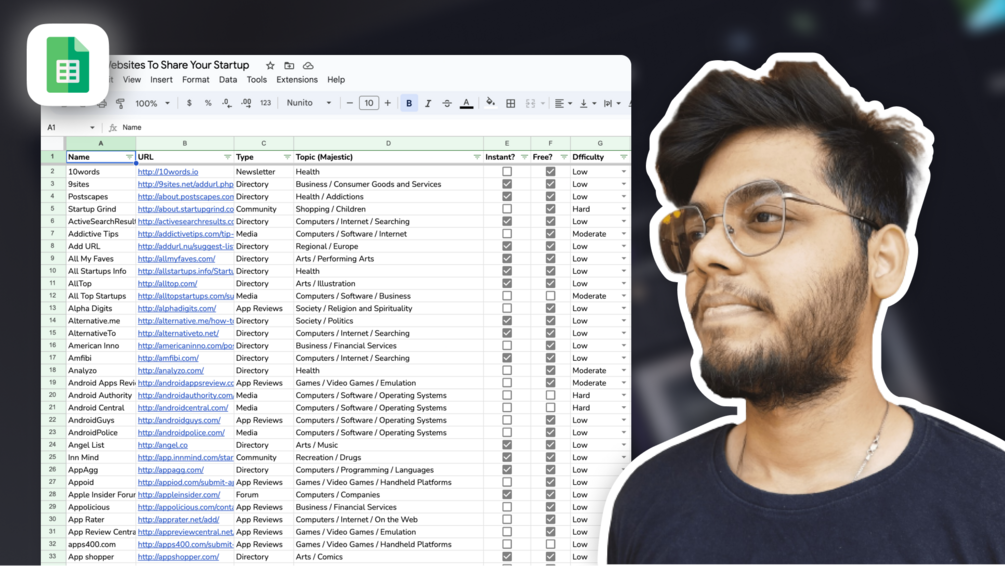Open the filter on Name column
Screen dimensions: 1005x566
[x=129, y=157]
